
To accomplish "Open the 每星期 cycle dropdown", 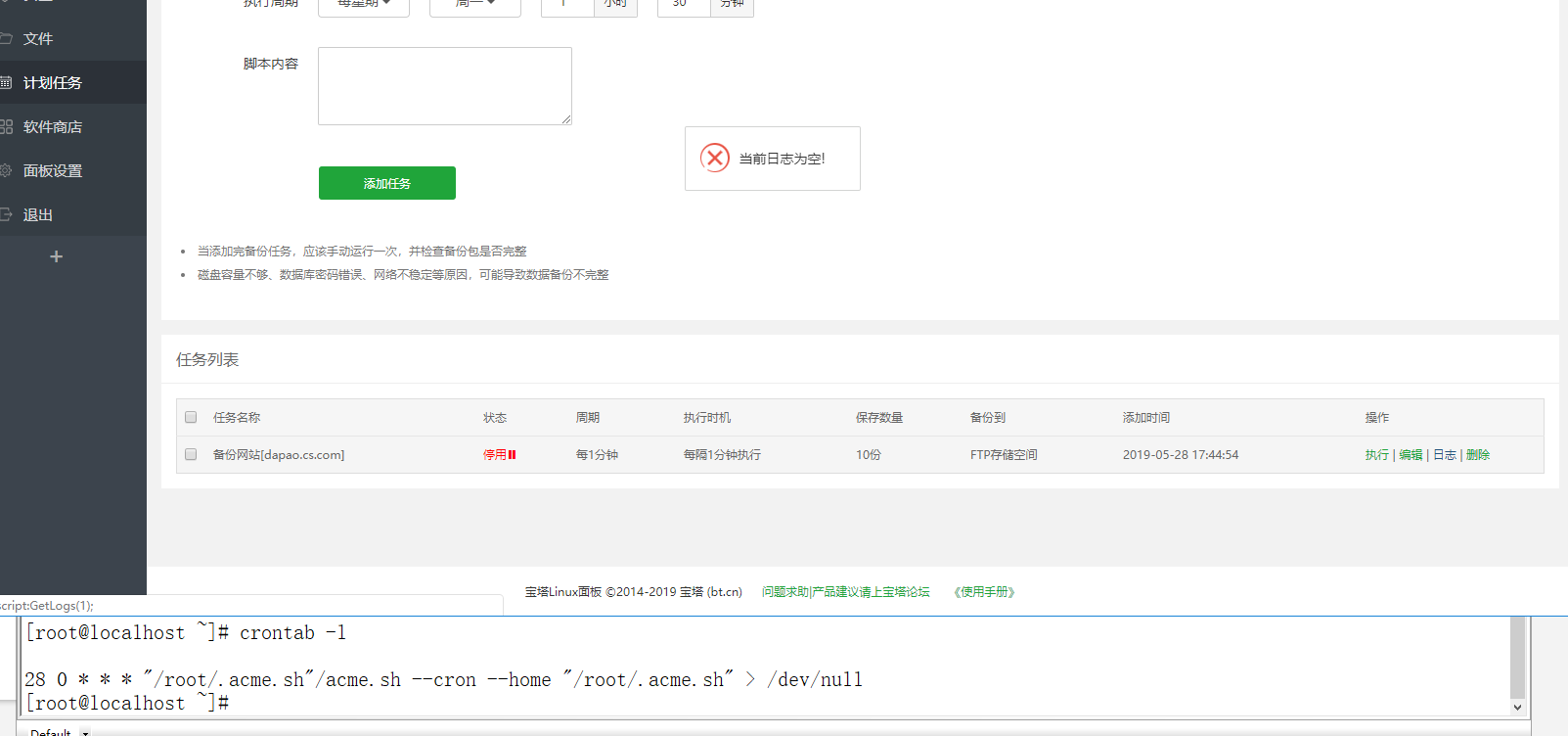I will point(364,5).
